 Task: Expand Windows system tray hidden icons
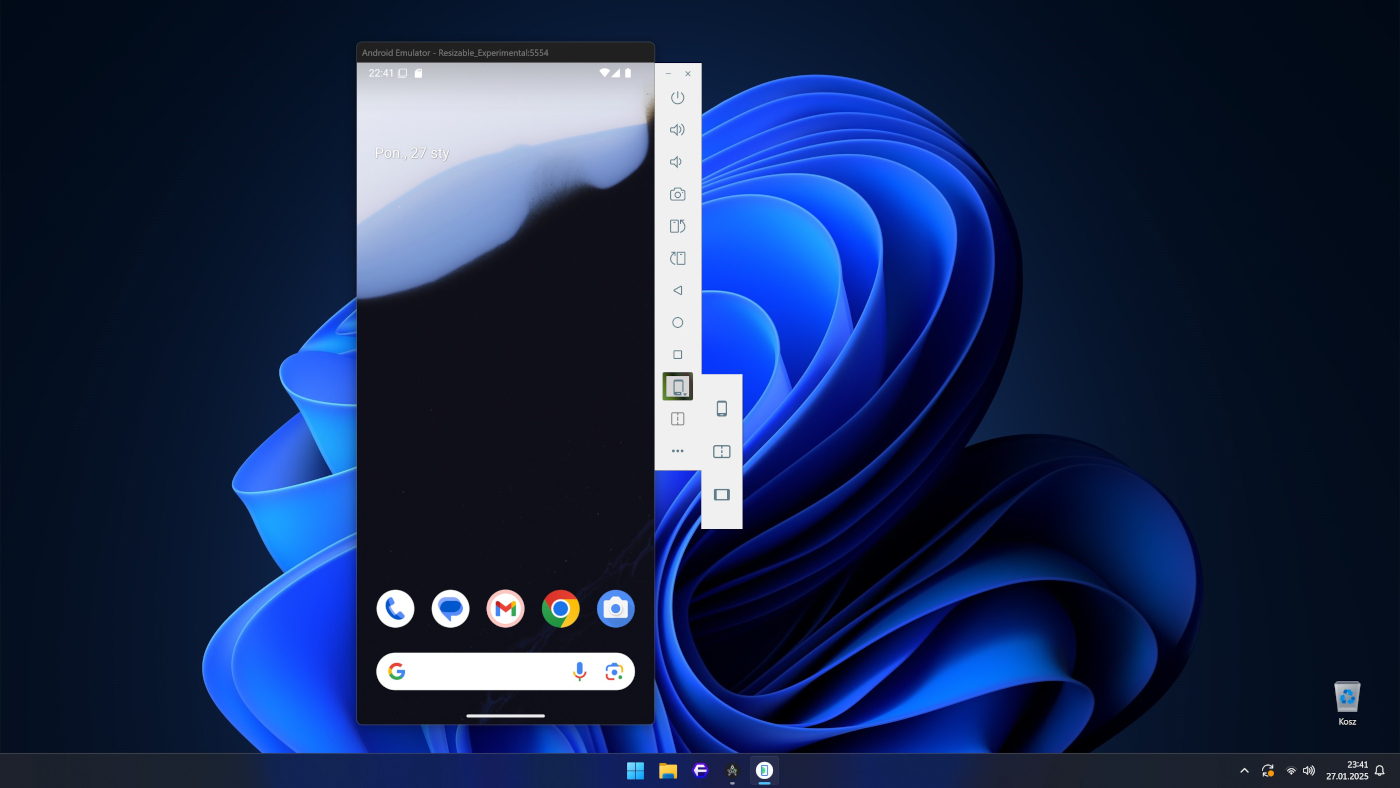tap(1244, 771)
